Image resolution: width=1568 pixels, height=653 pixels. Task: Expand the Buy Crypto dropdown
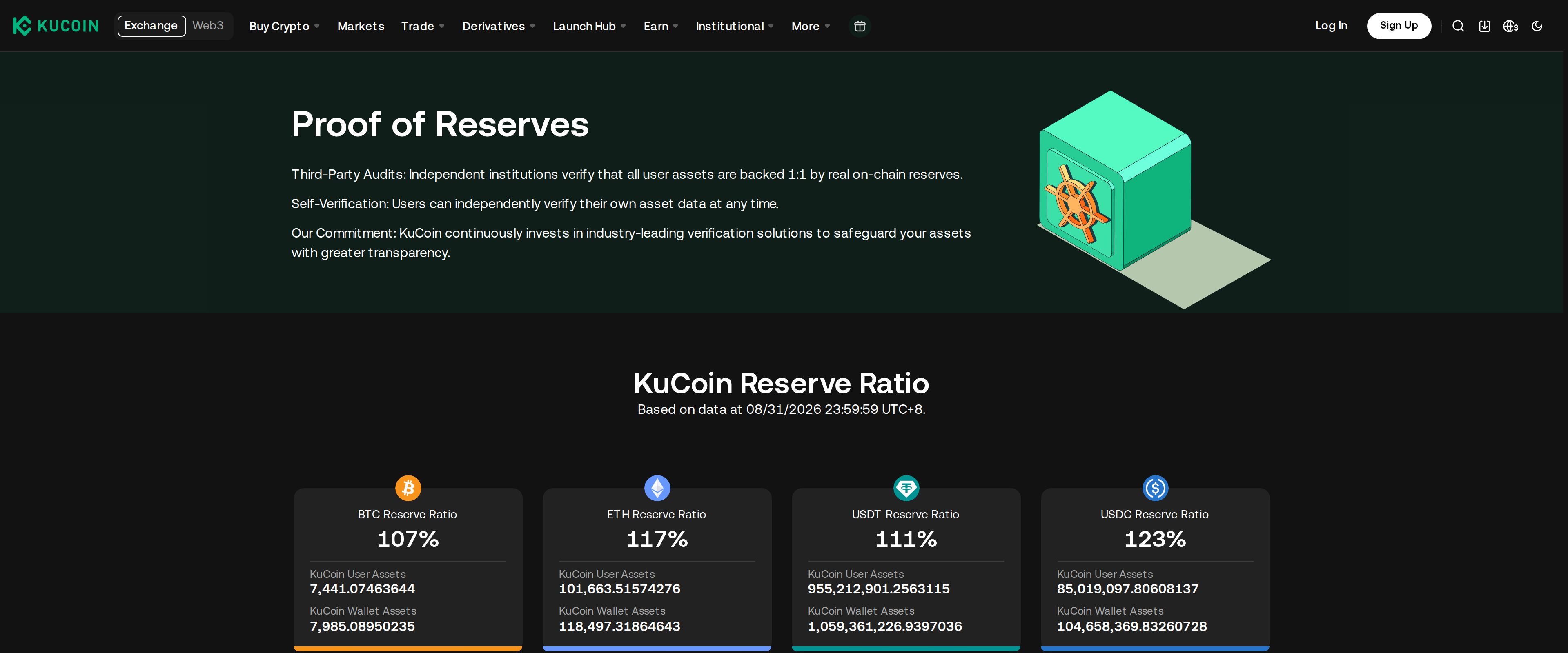click(x=284, y=26)
